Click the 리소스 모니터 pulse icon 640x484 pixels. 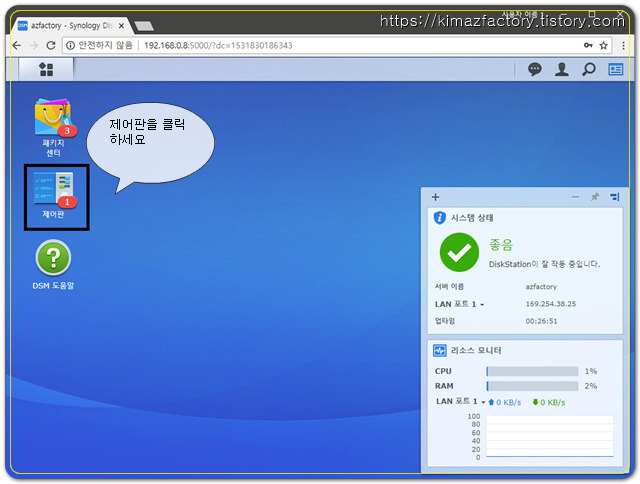point(440,350)
